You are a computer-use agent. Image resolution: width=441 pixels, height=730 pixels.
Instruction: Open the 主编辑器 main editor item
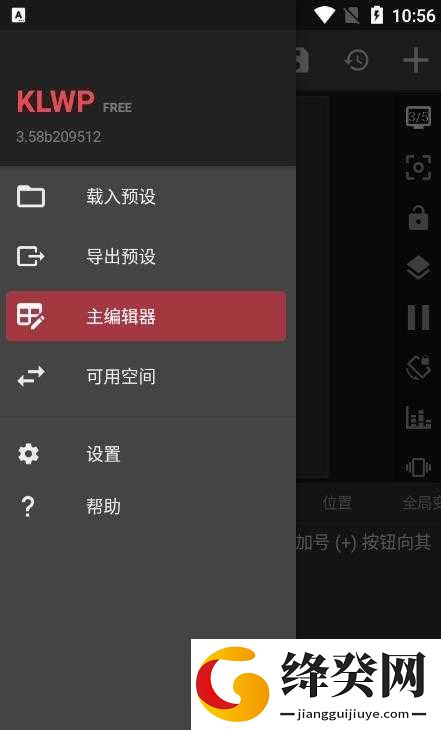click(x=146, y=316)
